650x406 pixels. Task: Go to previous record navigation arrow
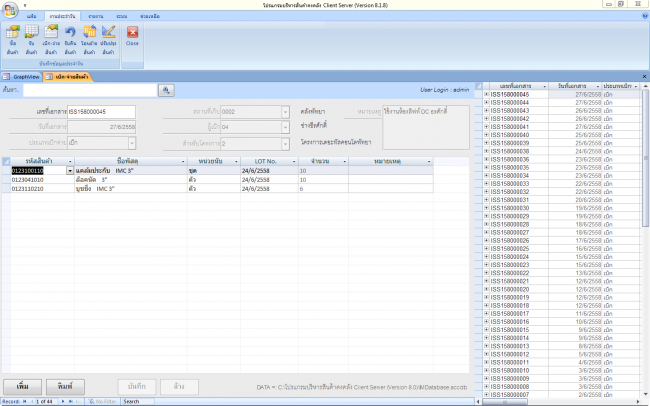(x=32, y=401)
